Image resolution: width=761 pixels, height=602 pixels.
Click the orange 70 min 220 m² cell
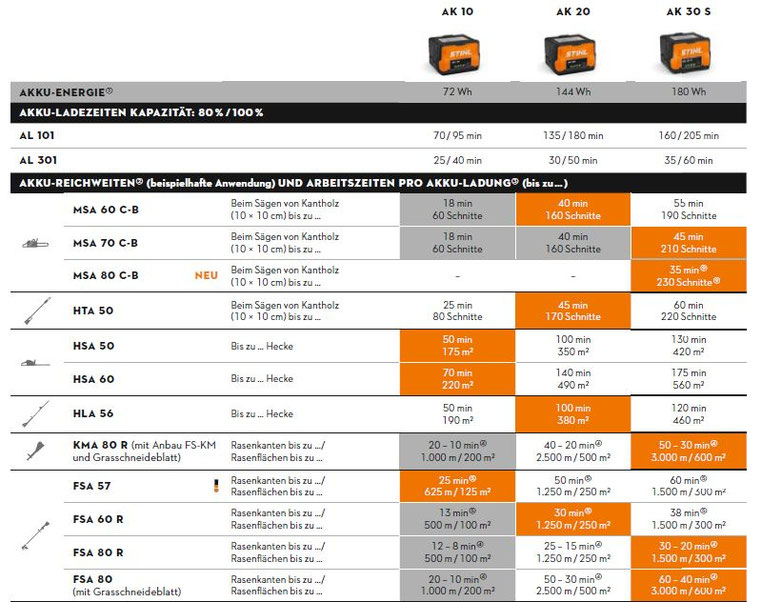458,379
